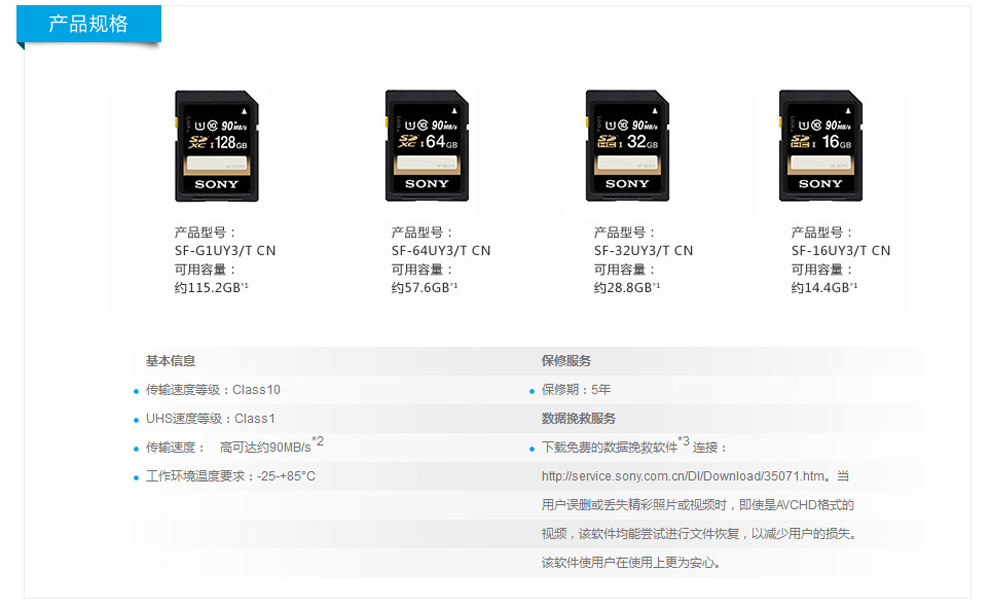
Task: Click 下载免费的数据挽救软件 text
Action: pos(609,448)
